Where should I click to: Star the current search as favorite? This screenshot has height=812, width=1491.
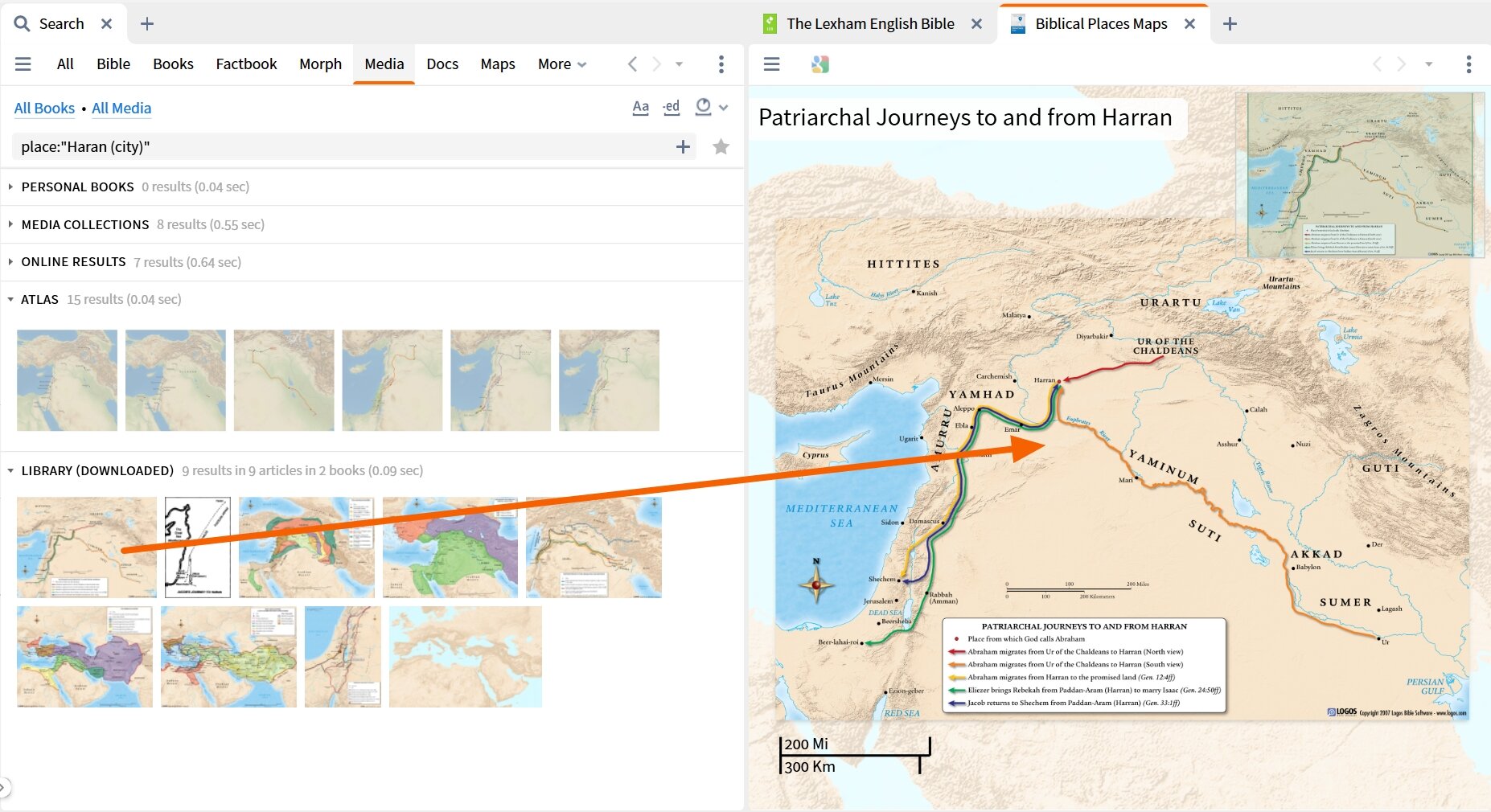(x=721, y=146)
